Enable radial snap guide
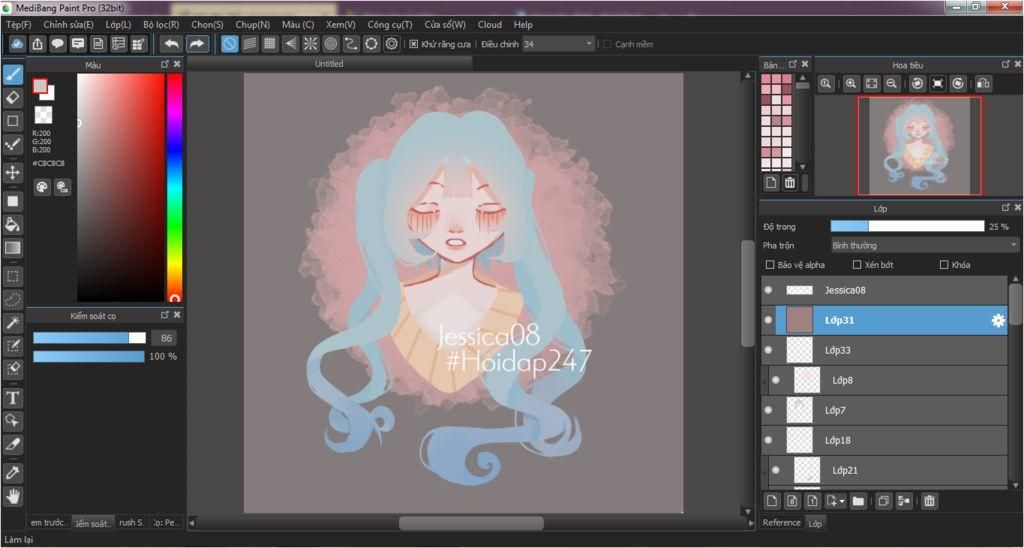 (x=310, y=44)
